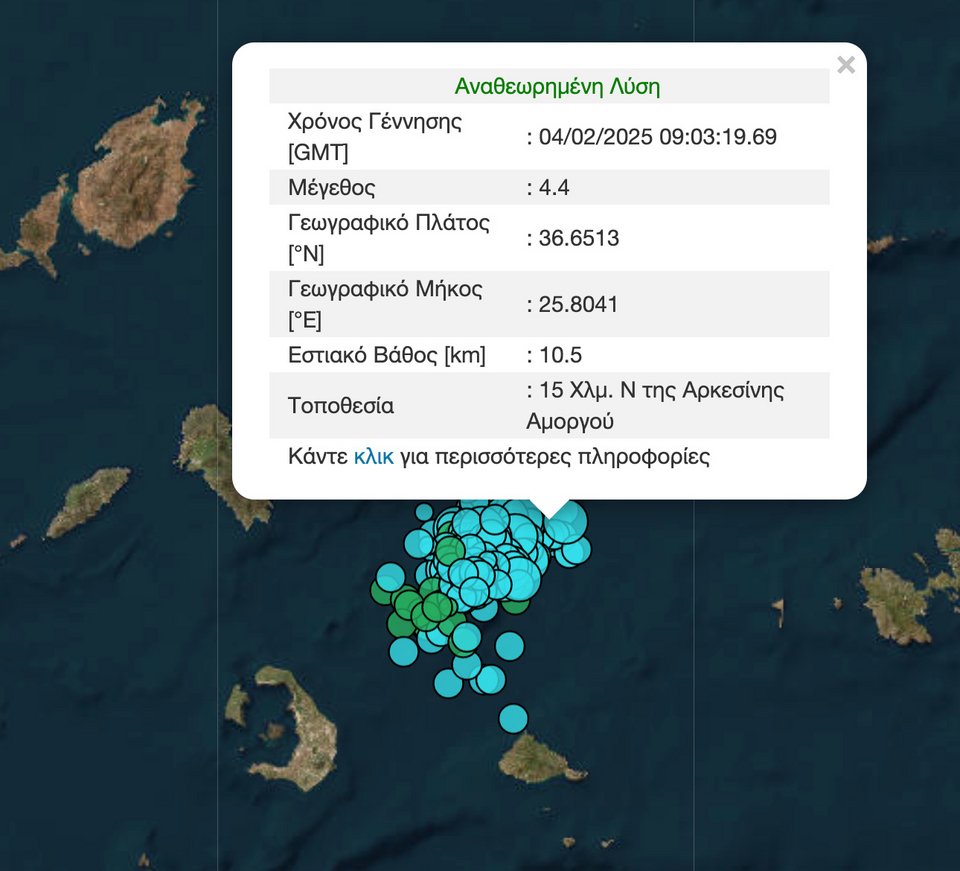The height and width of the screenshot is (871, 960).
Task: Close the earthquake info popup
Action: pyautogui.click(x=846, y=66)
